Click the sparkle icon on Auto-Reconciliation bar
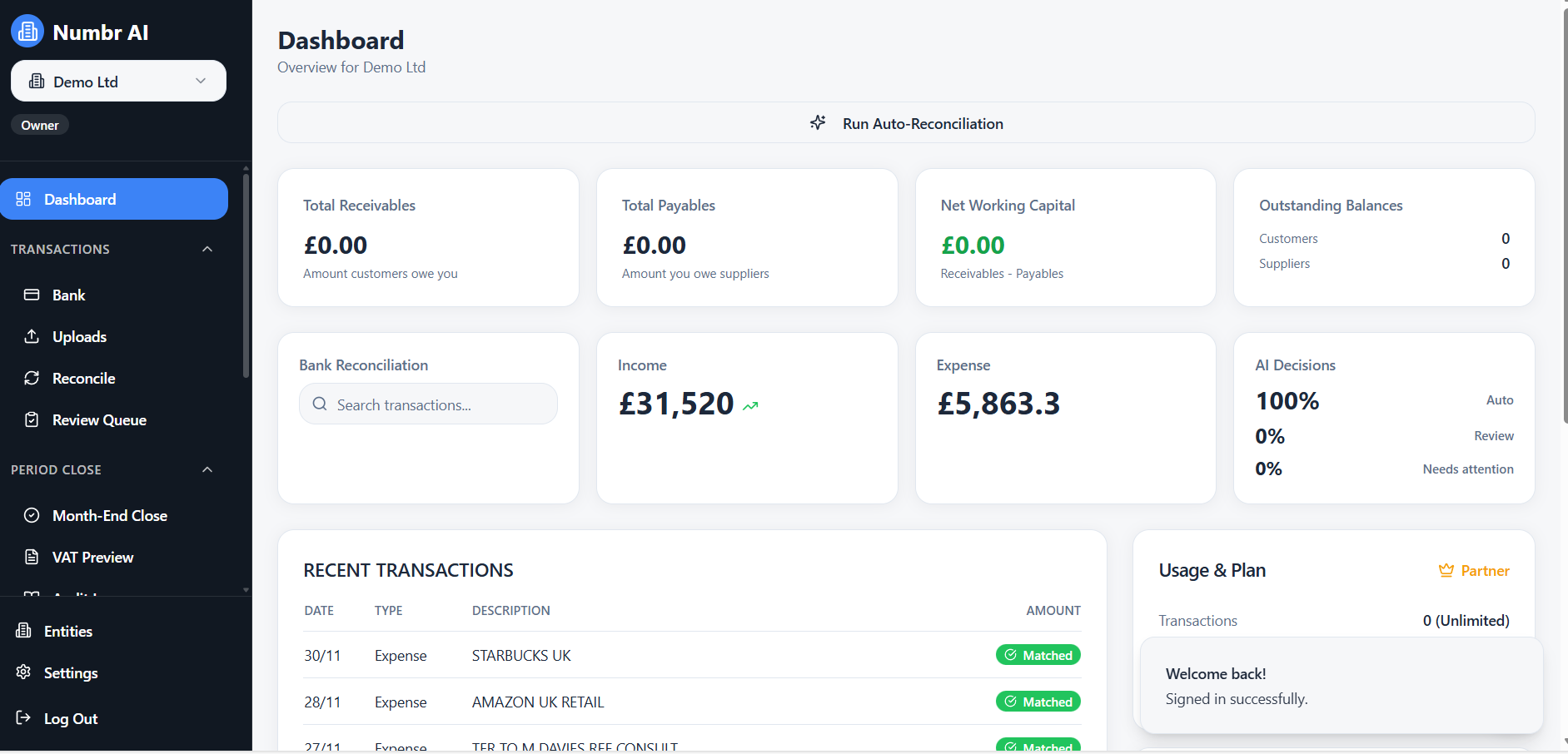Screen dimensions: 1568x754 click(x=817, y=122)
